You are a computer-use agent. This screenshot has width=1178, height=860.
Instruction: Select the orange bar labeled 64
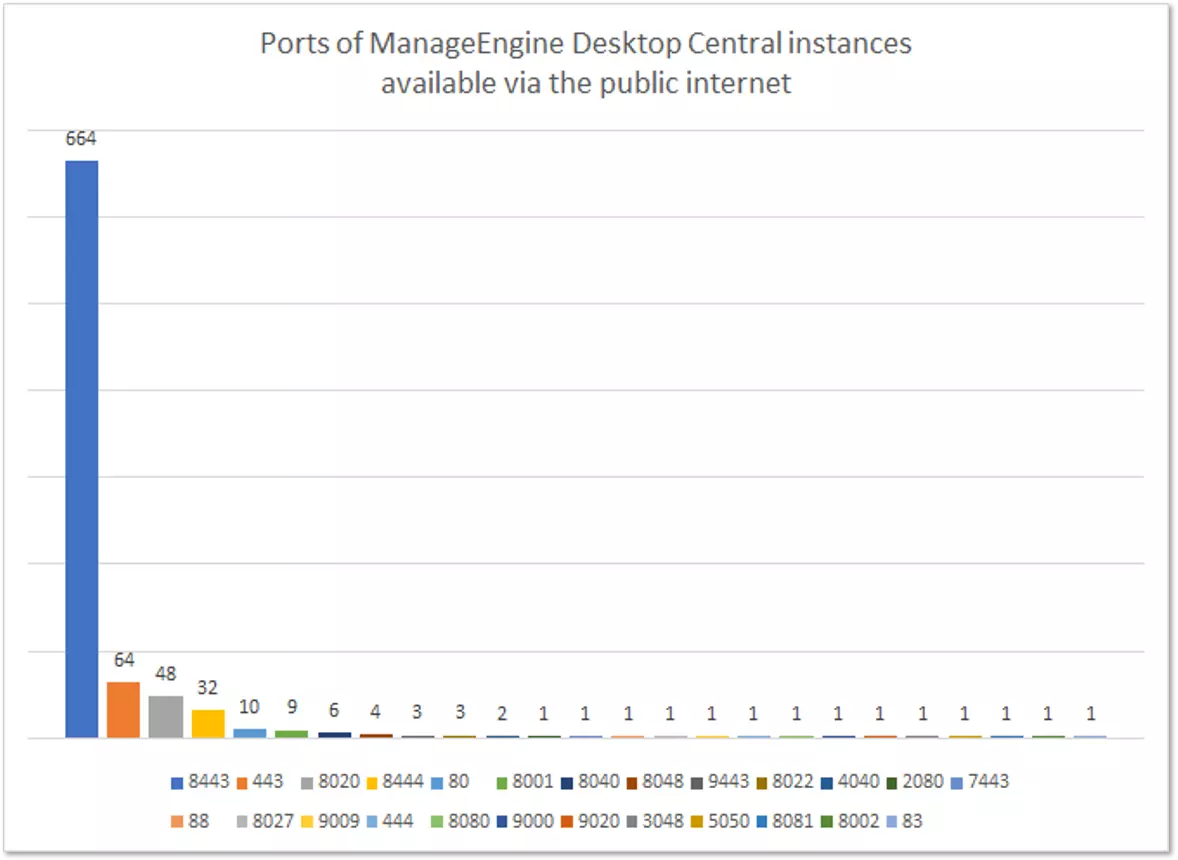click(123, 710)
